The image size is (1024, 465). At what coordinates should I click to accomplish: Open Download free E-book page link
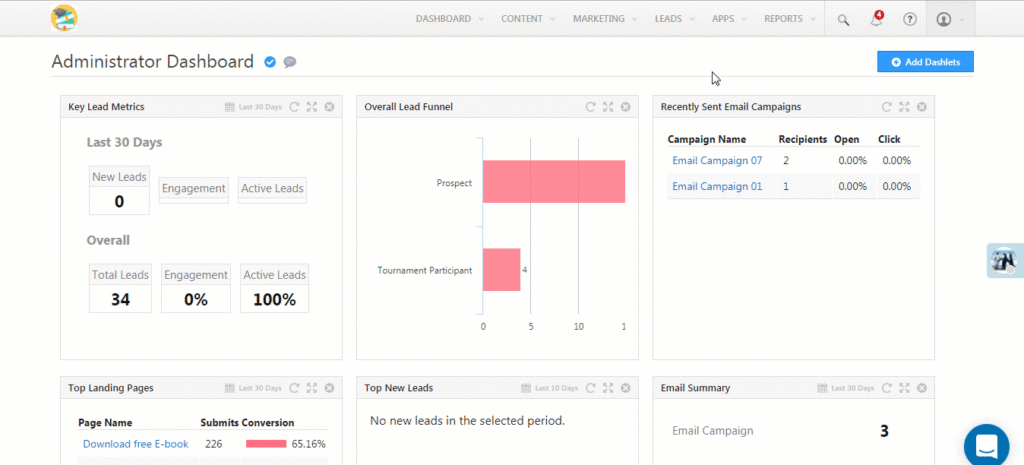coord(136,444)
